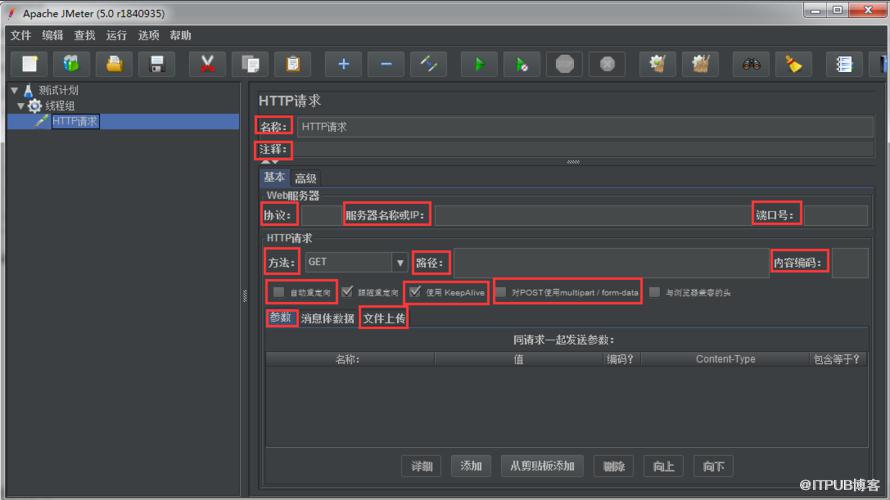Click the Content-Type column header
The height and width of the screenshot is (500, 890).
[725, 359]
